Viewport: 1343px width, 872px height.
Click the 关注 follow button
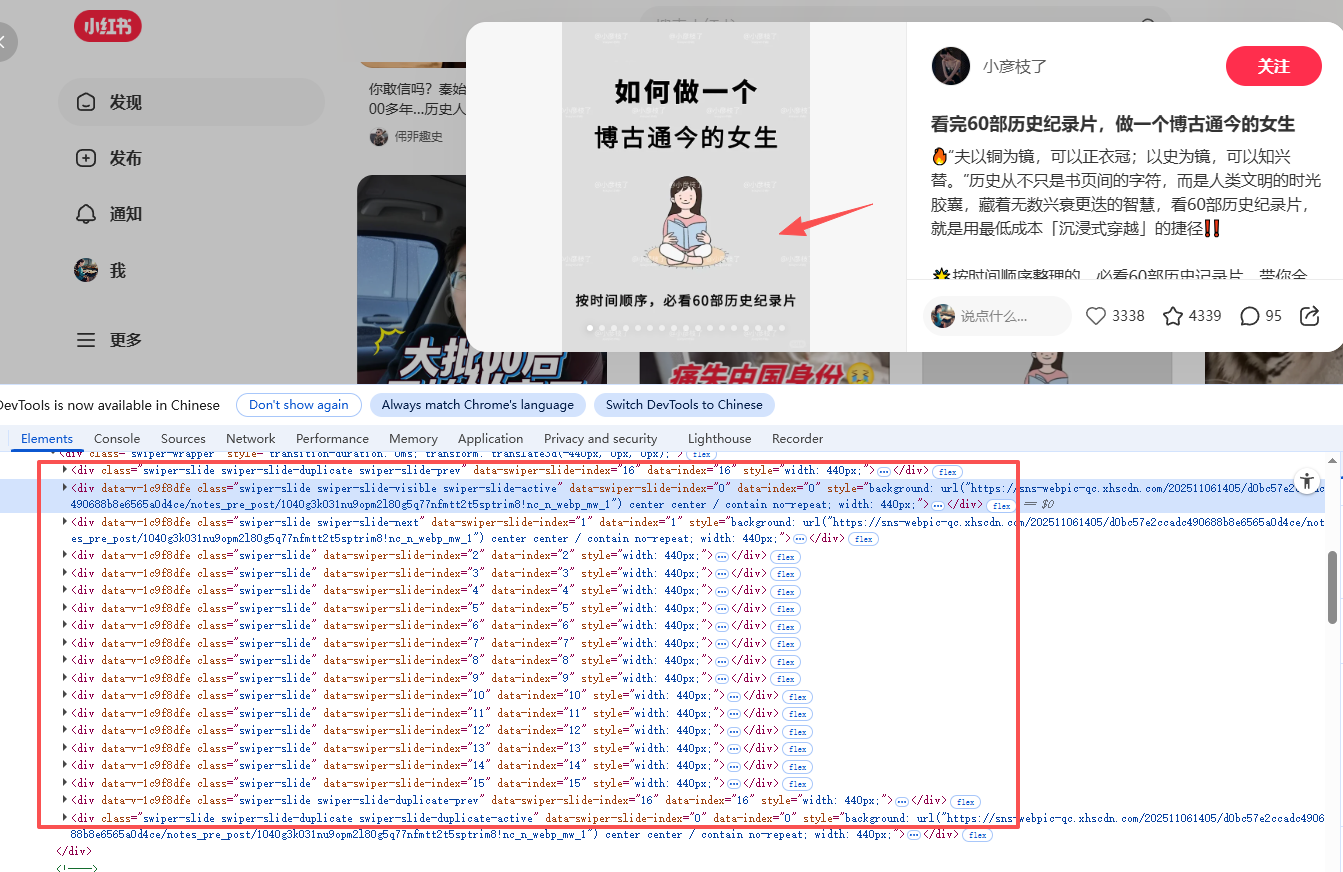point(1273,66)
